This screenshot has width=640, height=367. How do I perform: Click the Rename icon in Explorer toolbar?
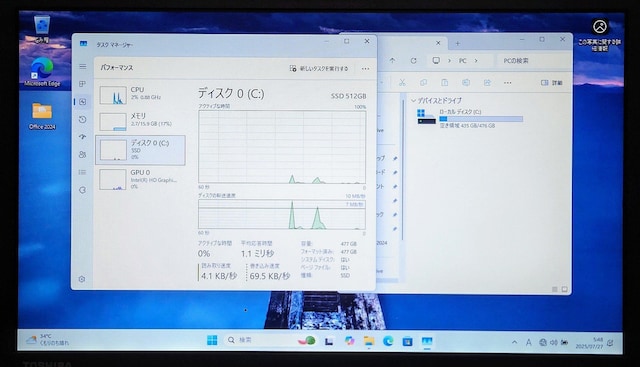466,82
